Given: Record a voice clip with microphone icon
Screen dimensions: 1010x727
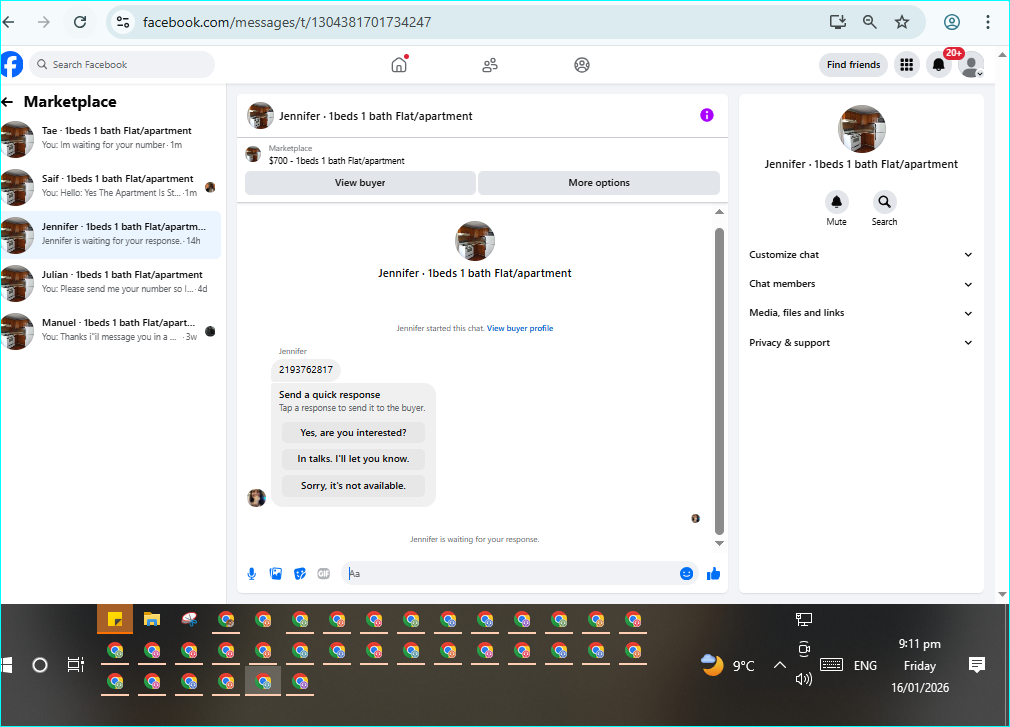Looking at the screenshot, I should (252, 574).
